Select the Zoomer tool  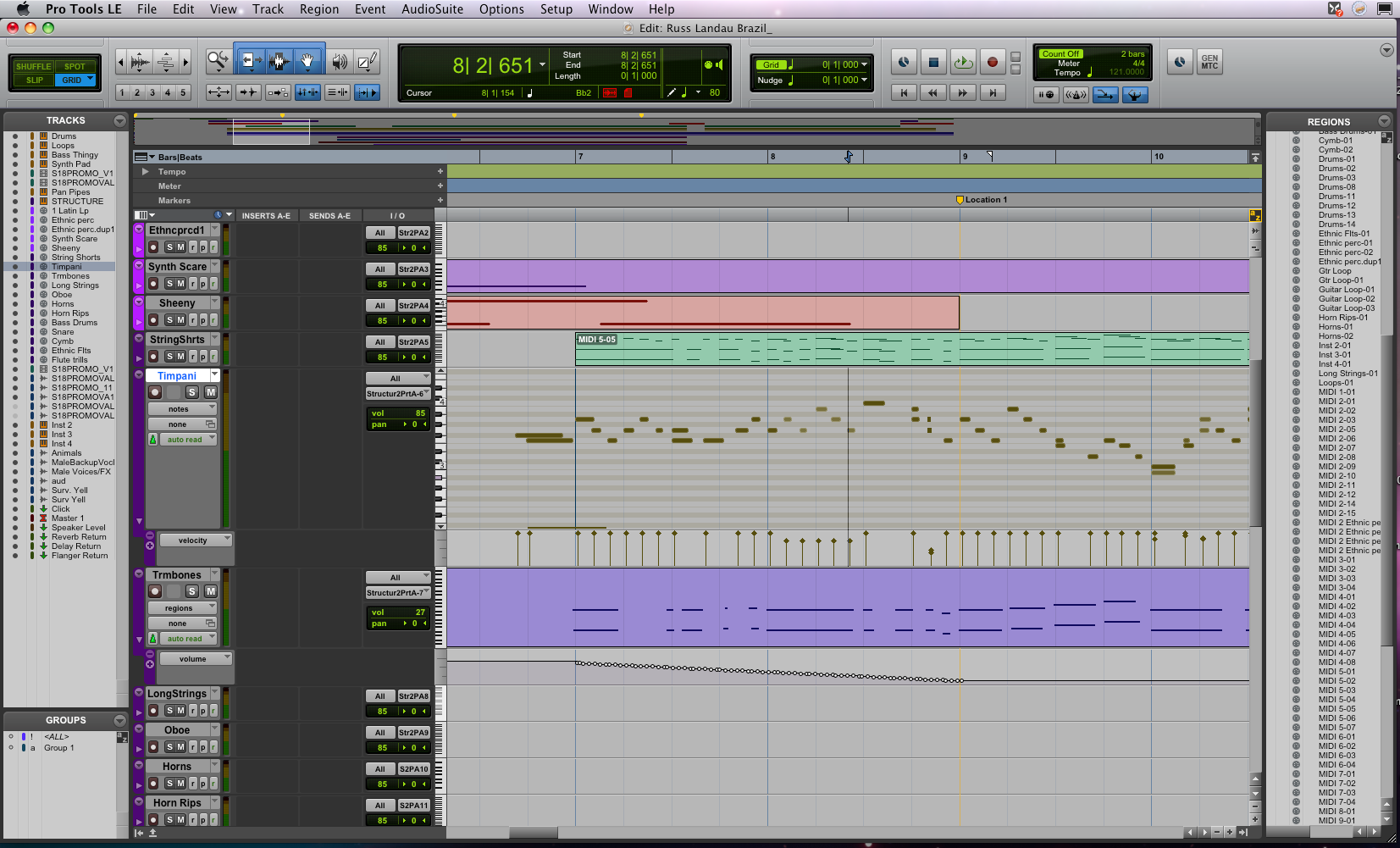pyautogui.click(x=218, y=61)
